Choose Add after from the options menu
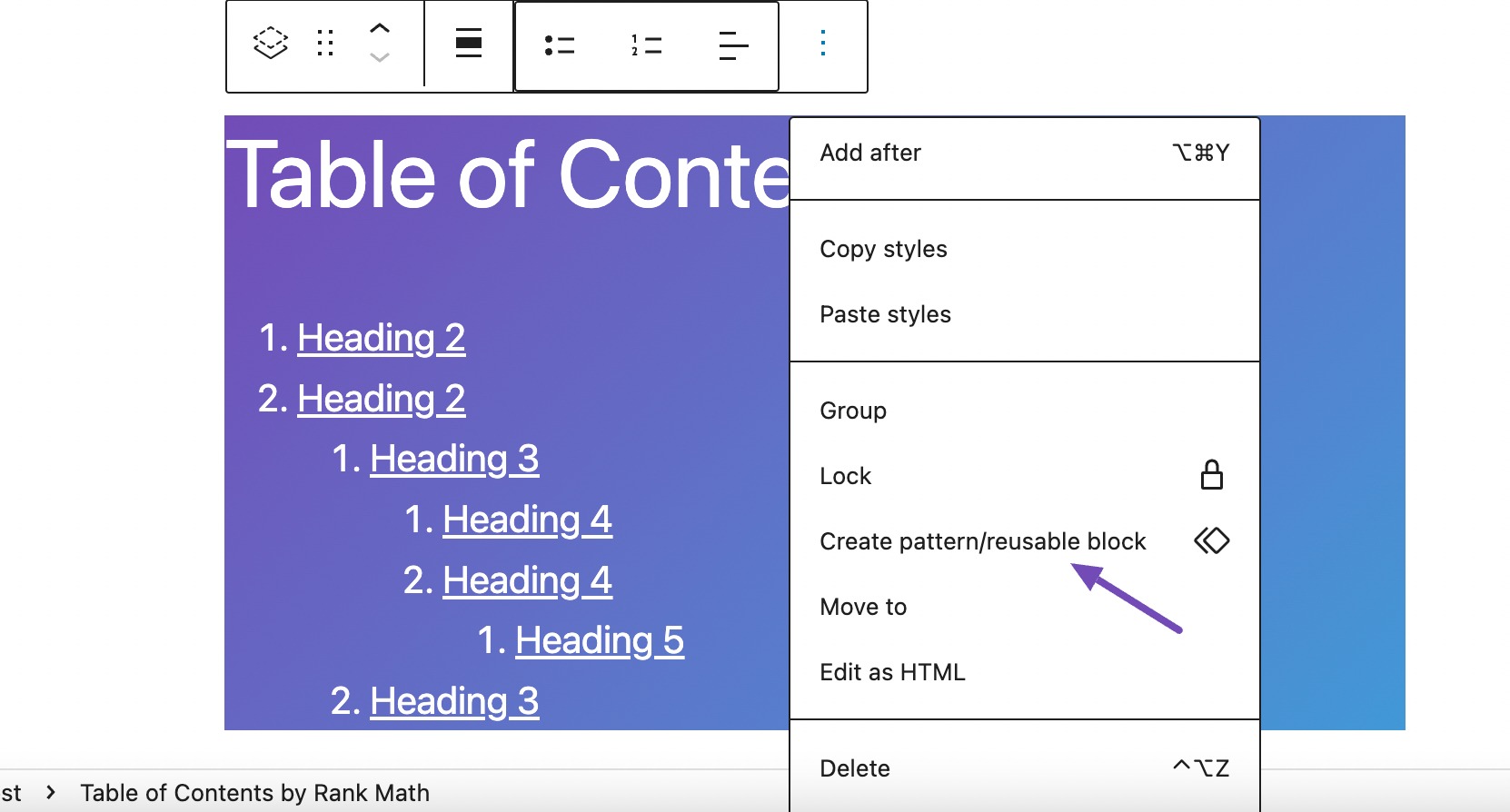Image resolution: width=1510 pixels, height=812 pixels. pos(1024,153)
